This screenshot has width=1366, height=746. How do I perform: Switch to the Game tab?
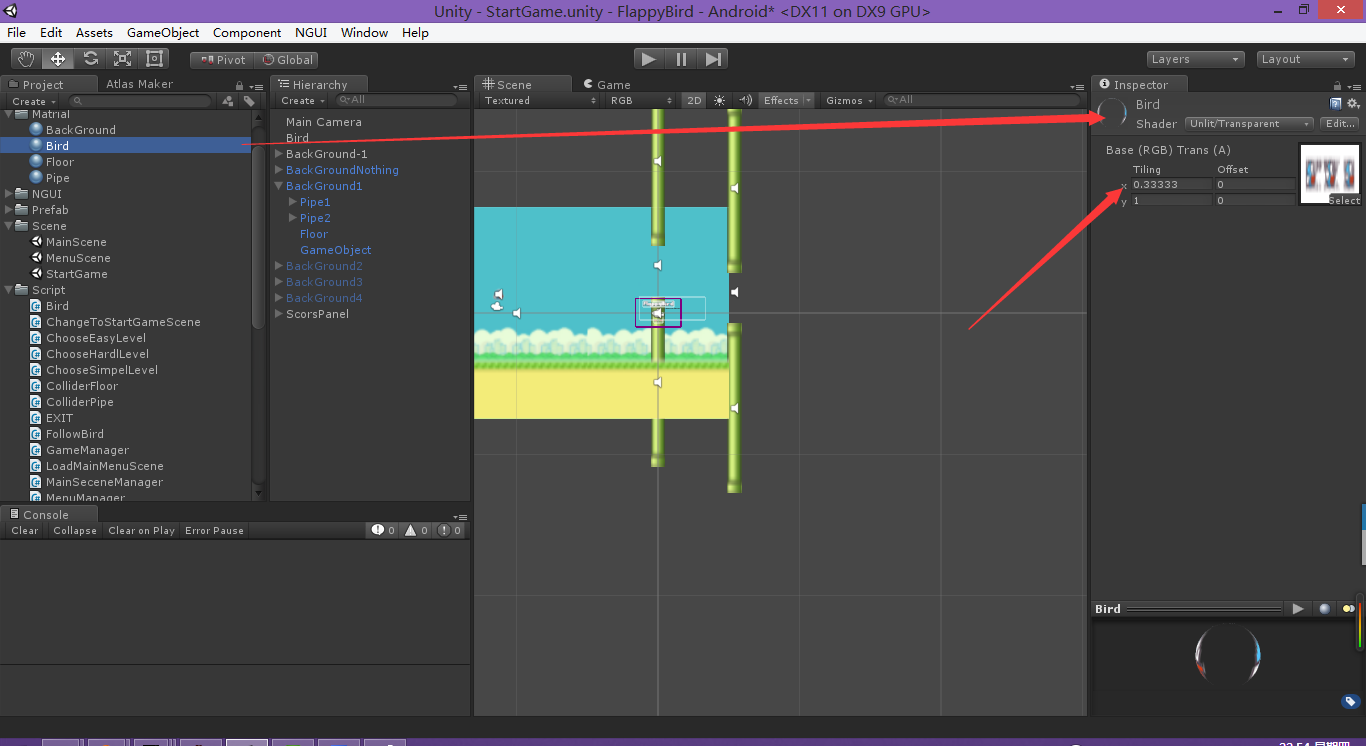click(x=607, y=85)
